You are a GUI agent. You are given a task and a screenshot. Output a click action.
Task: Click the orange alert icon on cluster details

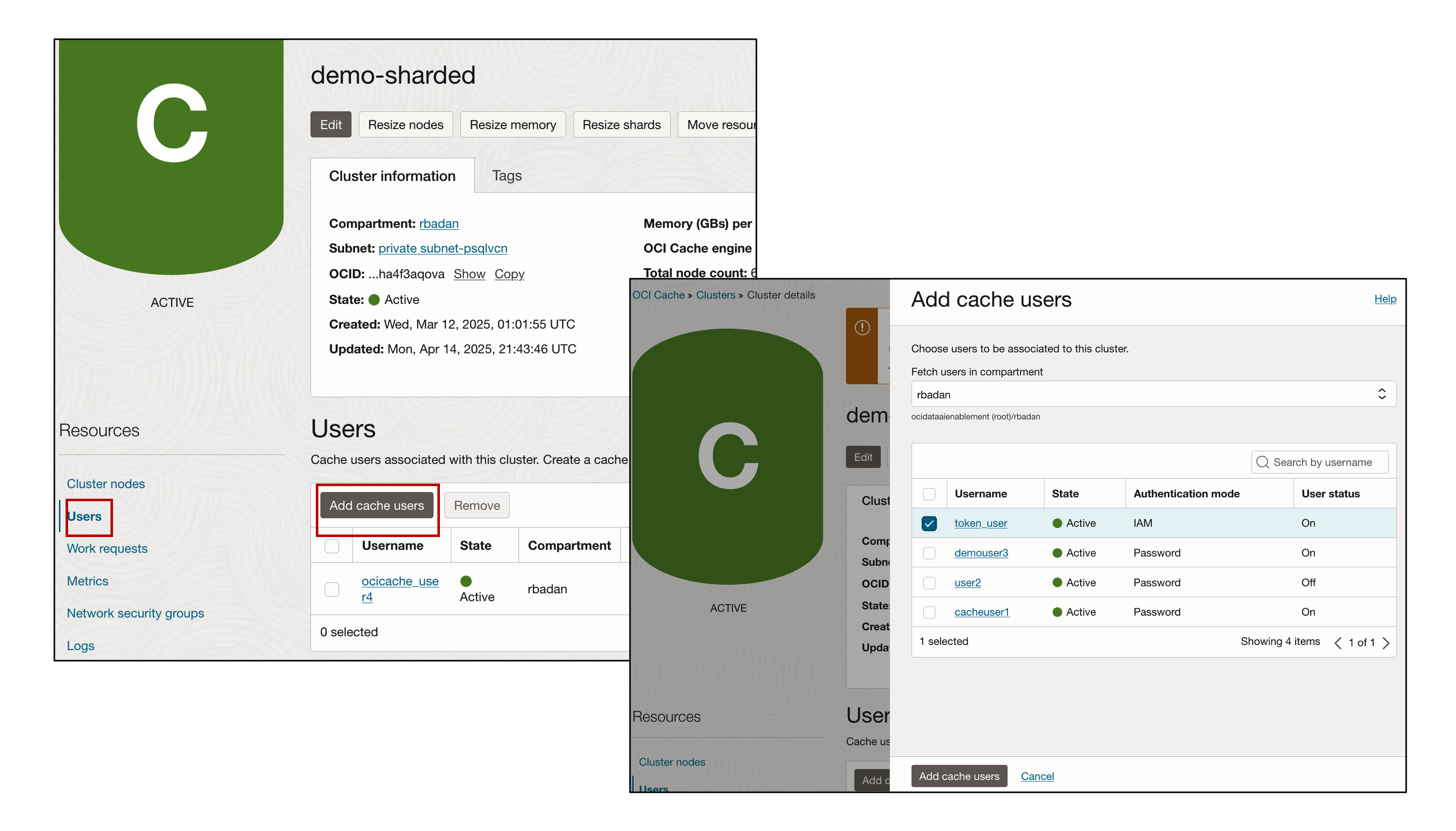[862, 328]
